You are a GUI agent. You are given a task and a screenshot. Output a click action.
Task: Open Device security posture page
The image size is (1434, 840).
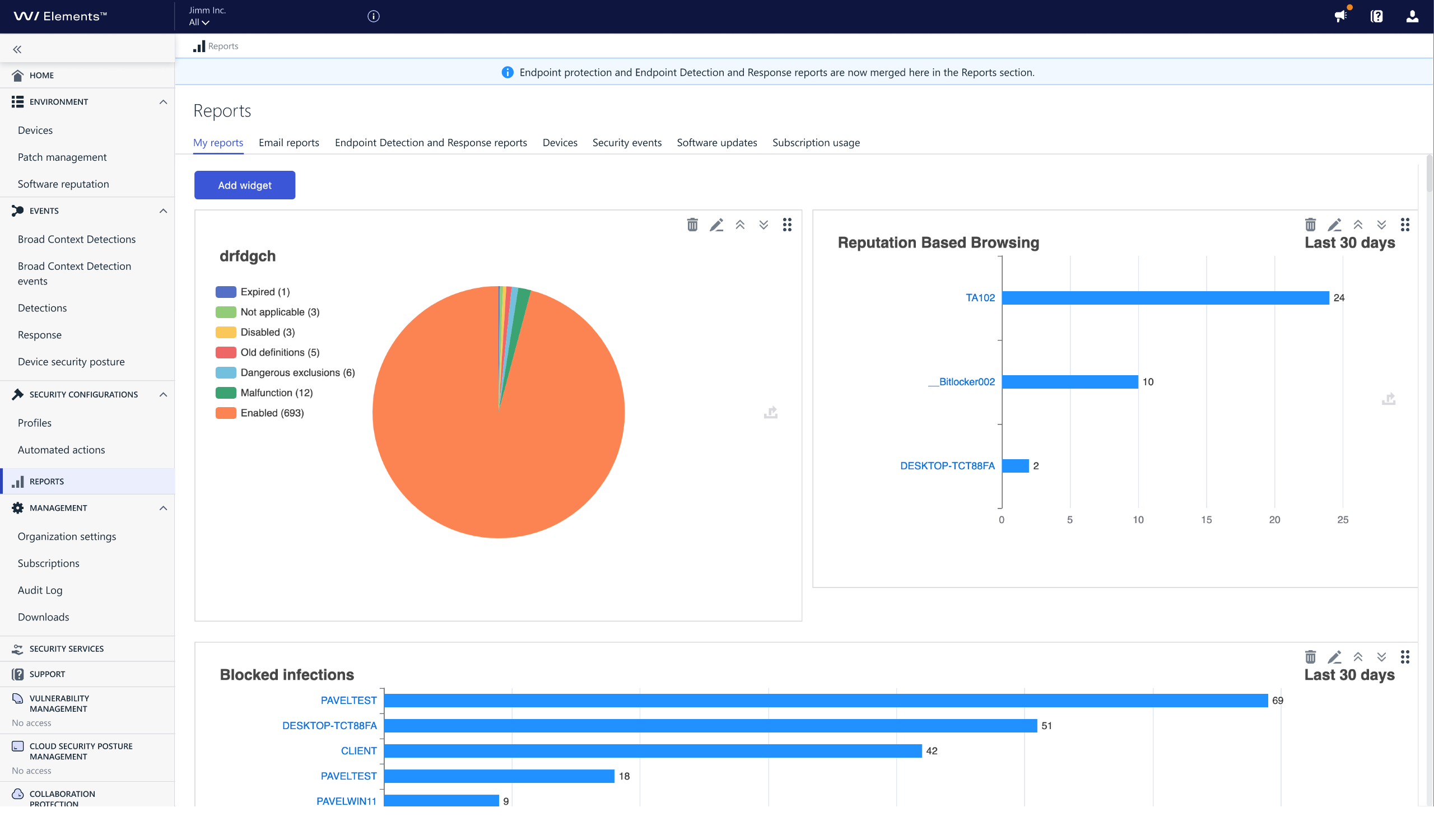71,362
